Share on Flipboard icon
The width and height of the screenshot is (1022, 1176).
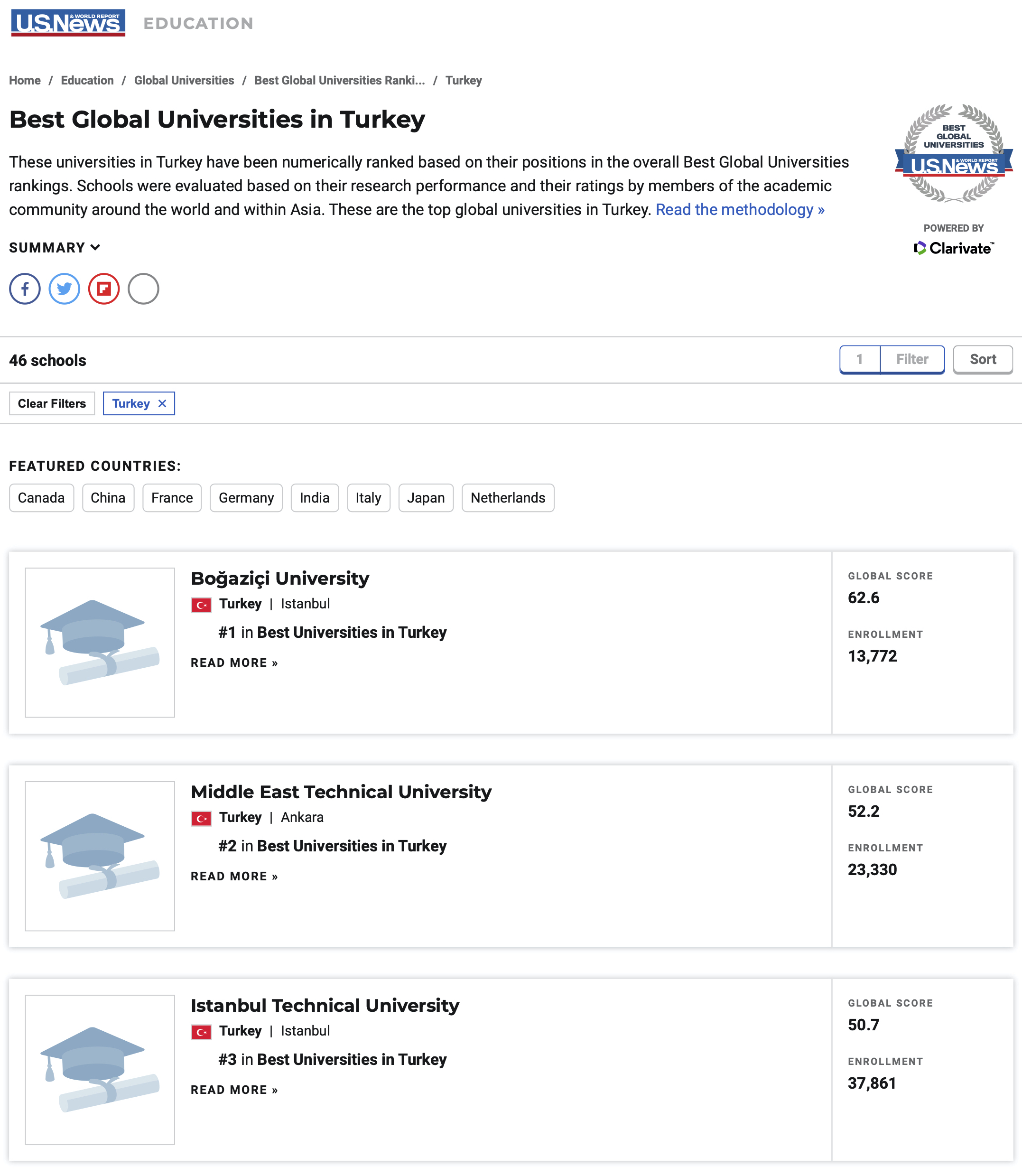click(x=104, y=289)
